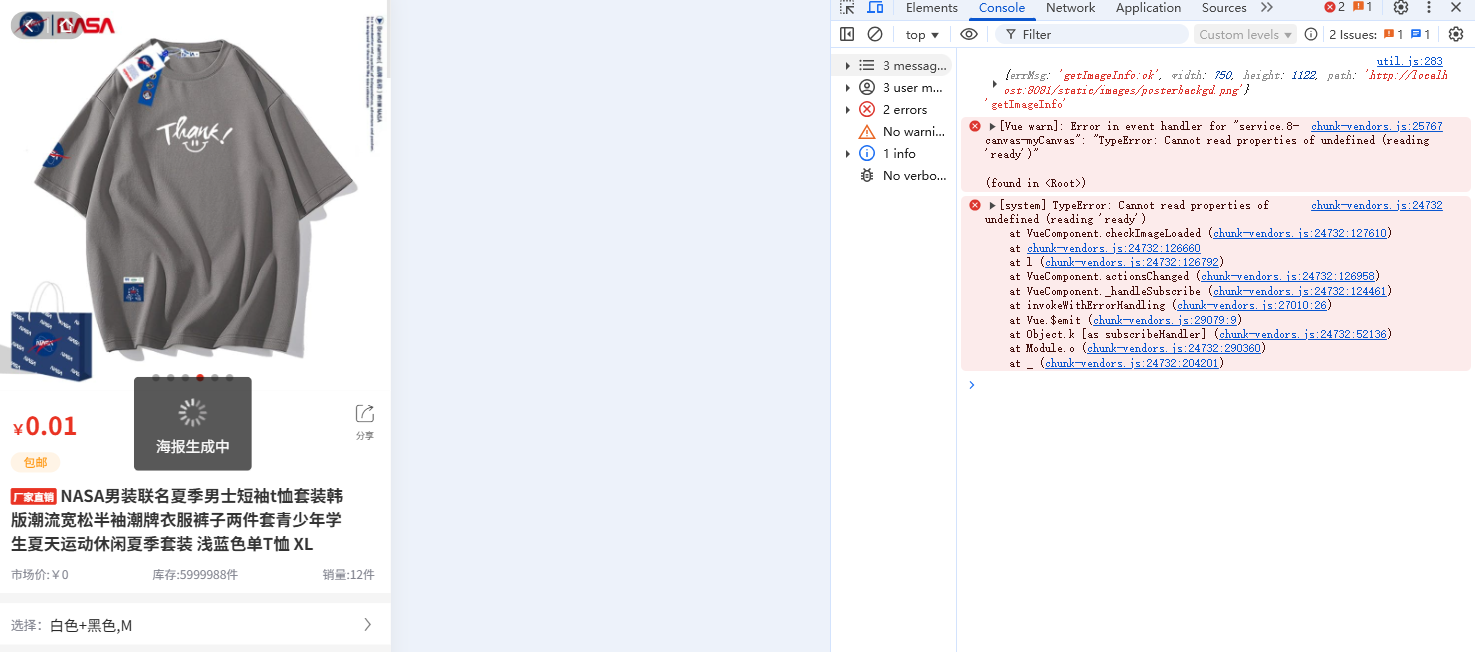Open the JavaScript context 'top' dropdown
The width and height of the screenshot is (1475, 652).
click(922, 34)
